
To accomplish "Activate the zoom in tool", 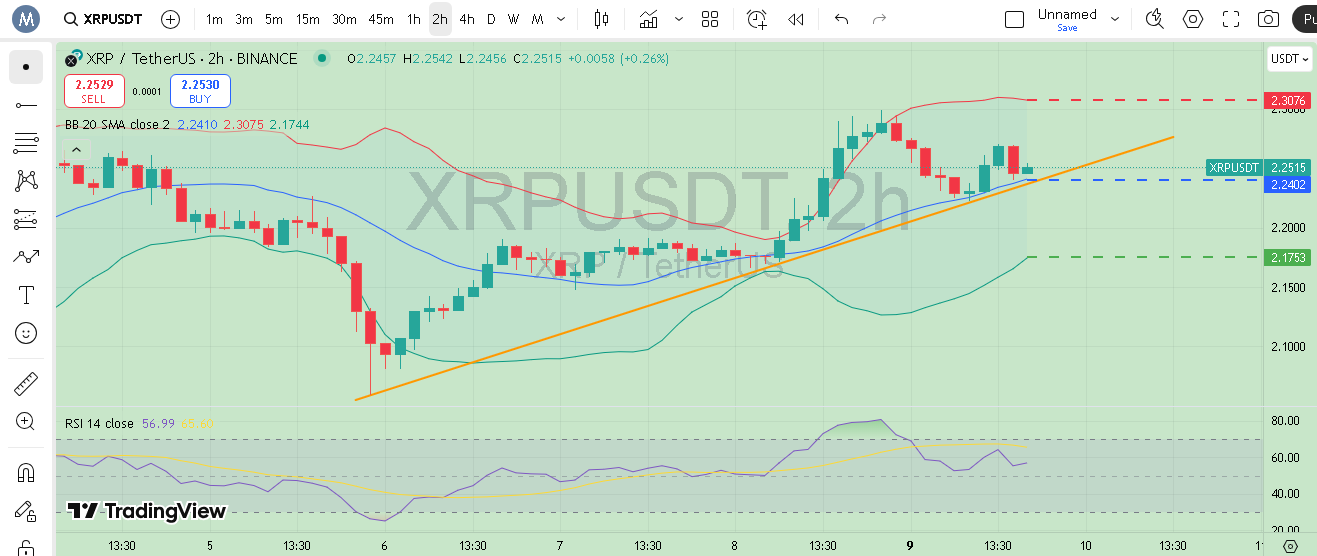I will [26, 422].
